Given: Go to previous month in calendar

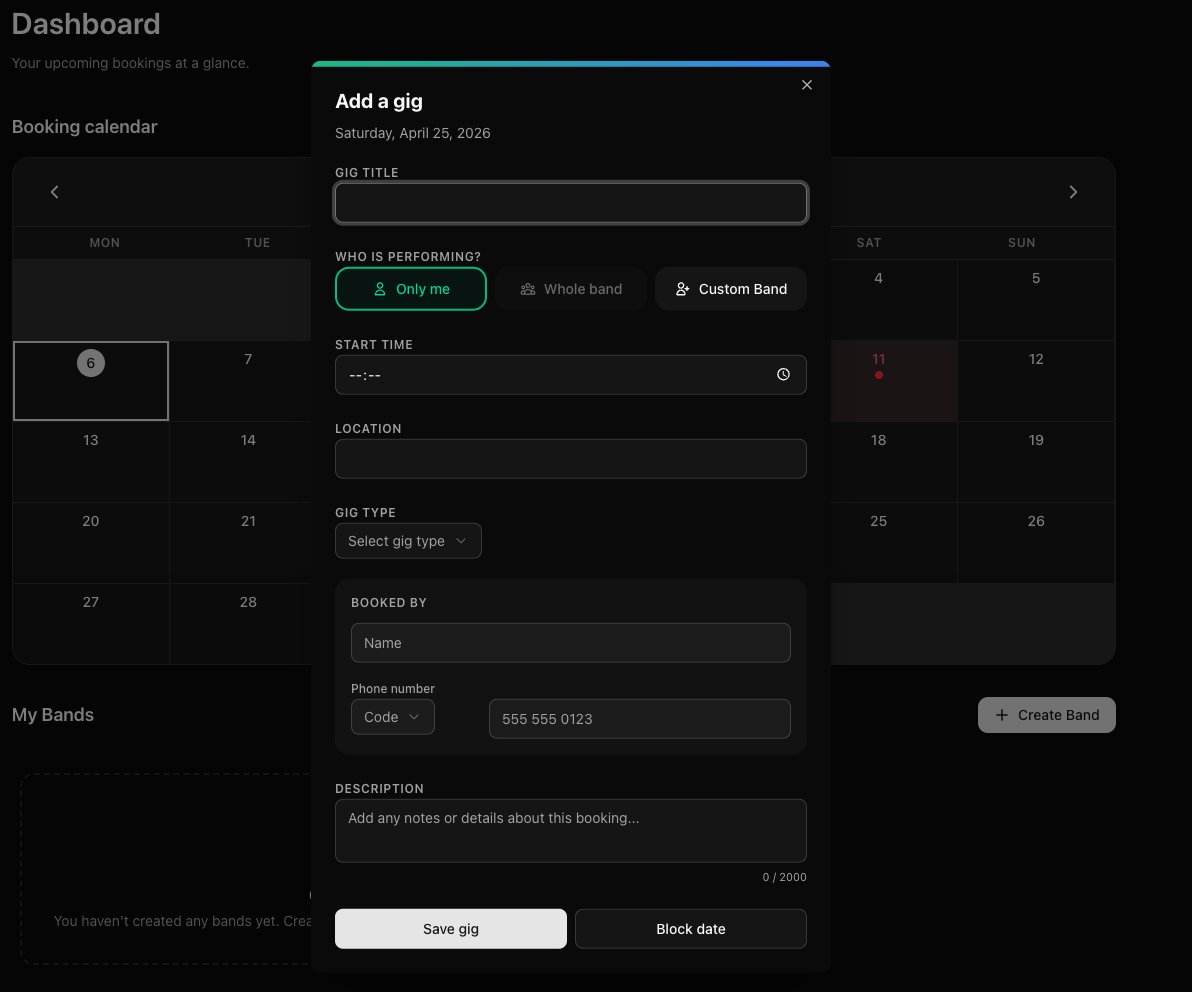Looking at the screenshot, I should coord(54,192).
